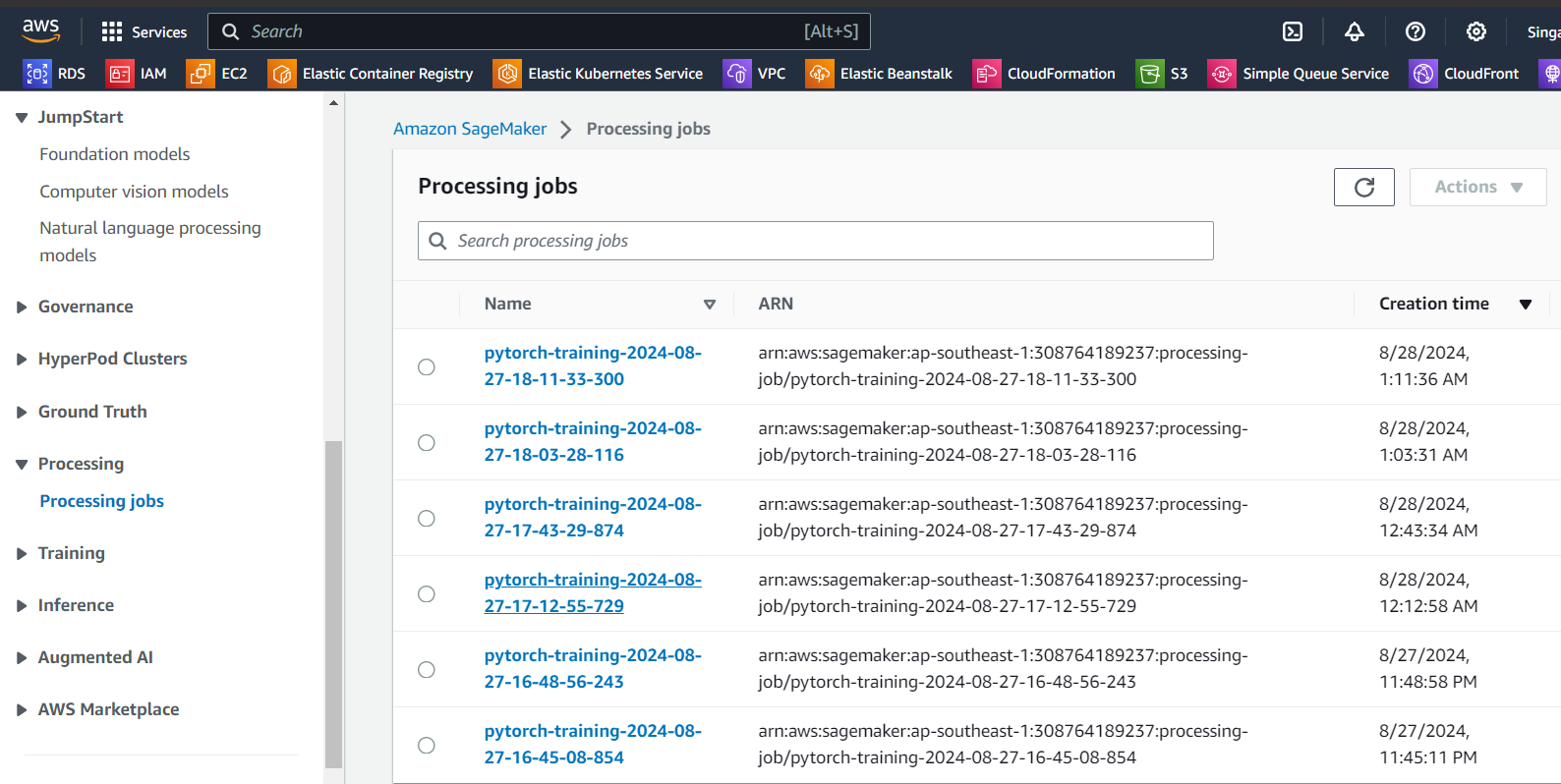Select radio for job ending 18-03-28-116
Viewport: 1561px width, 784px height.
(426, 442)
